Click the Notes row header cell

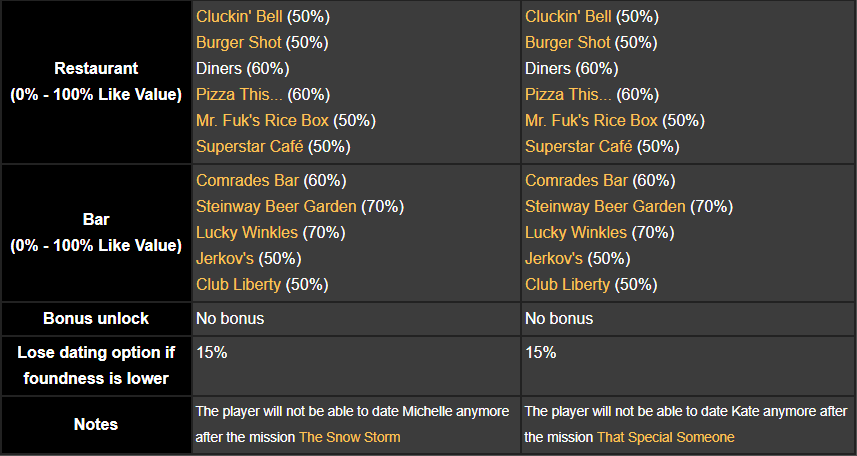pos(96,425)
